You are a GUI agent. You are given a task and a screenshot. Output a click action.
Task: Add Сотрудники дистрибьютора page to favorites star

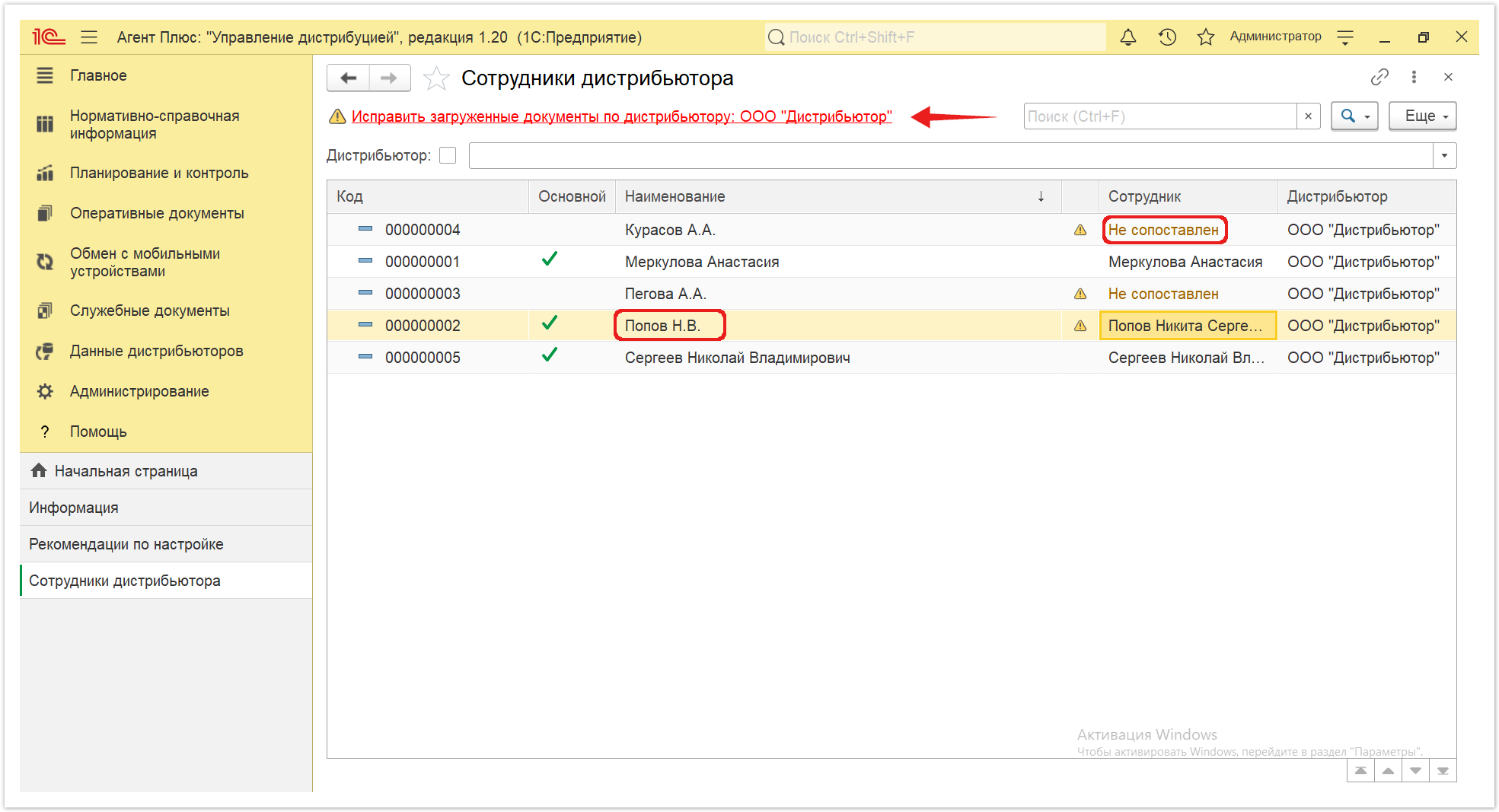[436, 78]
